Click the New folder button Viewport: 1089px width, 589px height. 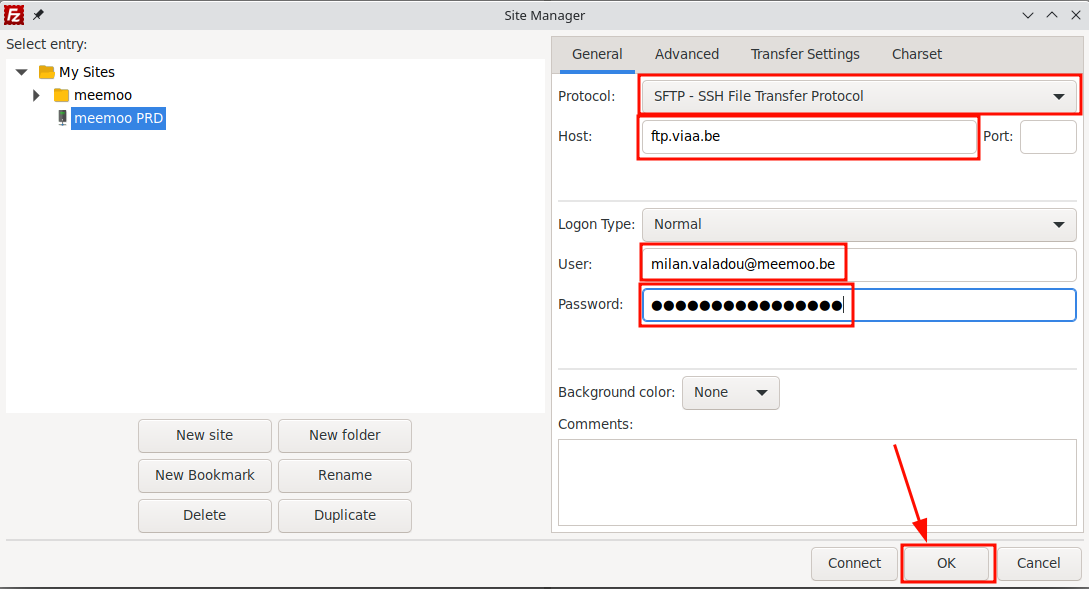(x=345, y=435)
